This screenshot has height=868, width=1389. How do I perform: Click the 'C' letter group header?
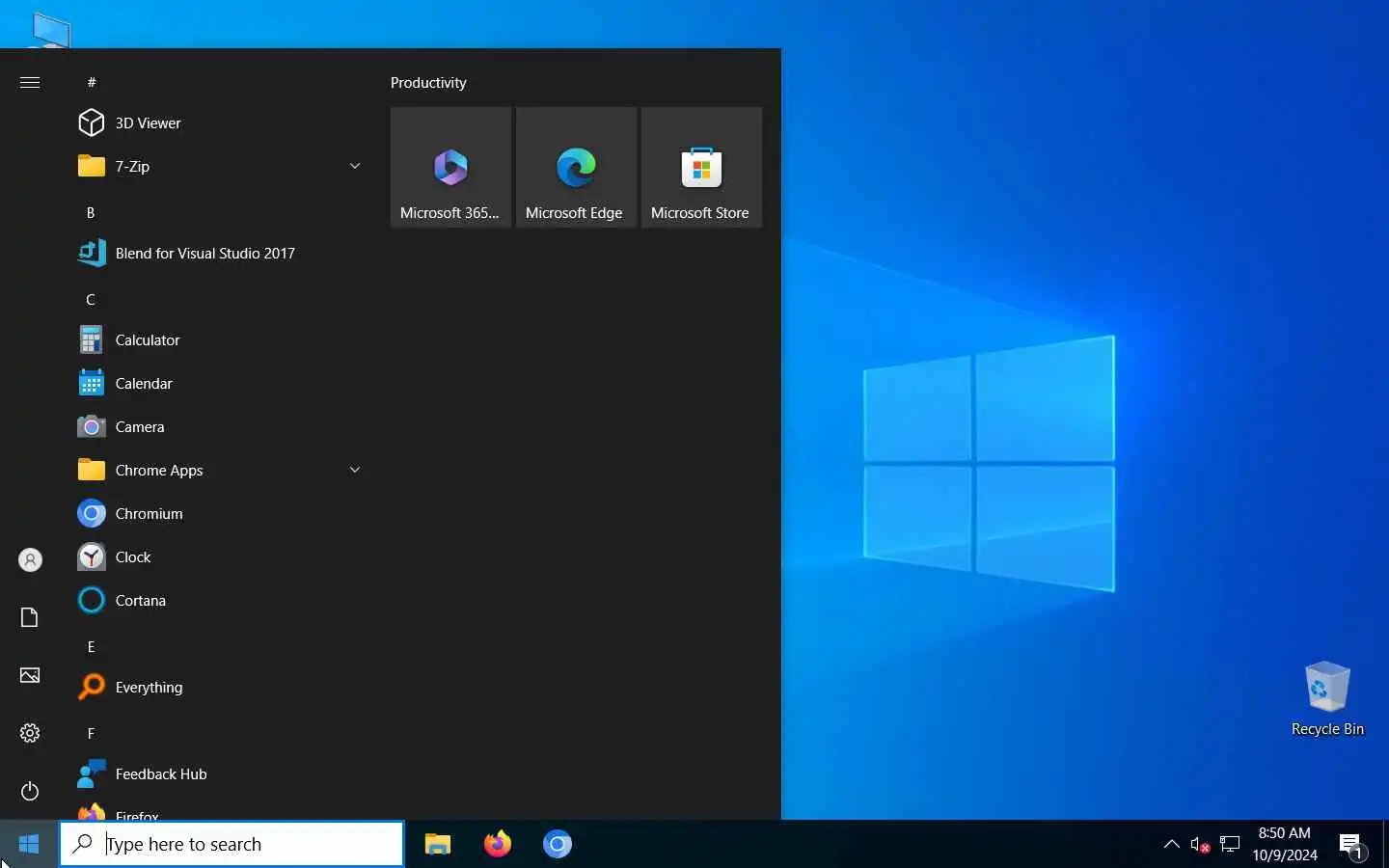[91, 299]
